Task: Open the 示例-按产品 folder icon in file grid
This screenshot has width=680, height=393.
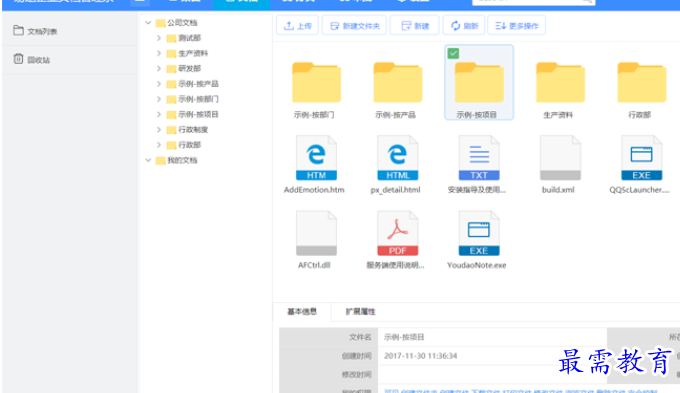Action: (398, 82)
